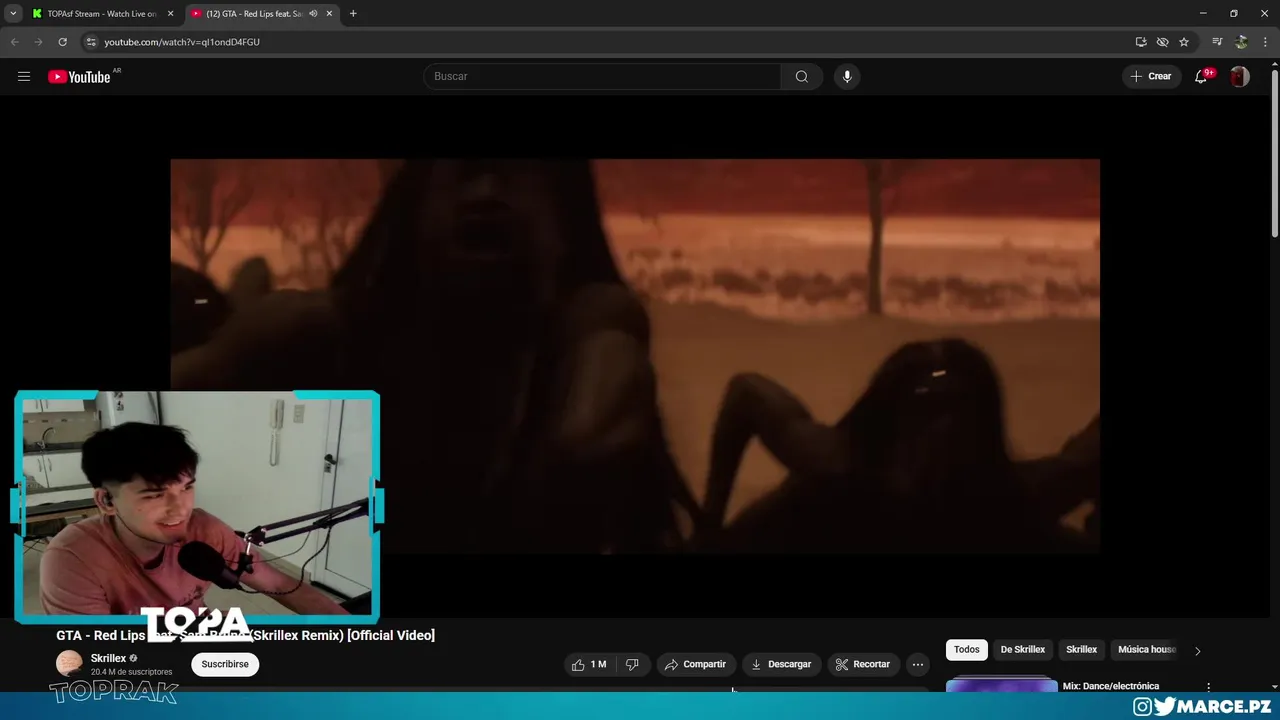The image size is (1280, 720).
Task: Install app icon in address bar
Action: point(1141,42)
